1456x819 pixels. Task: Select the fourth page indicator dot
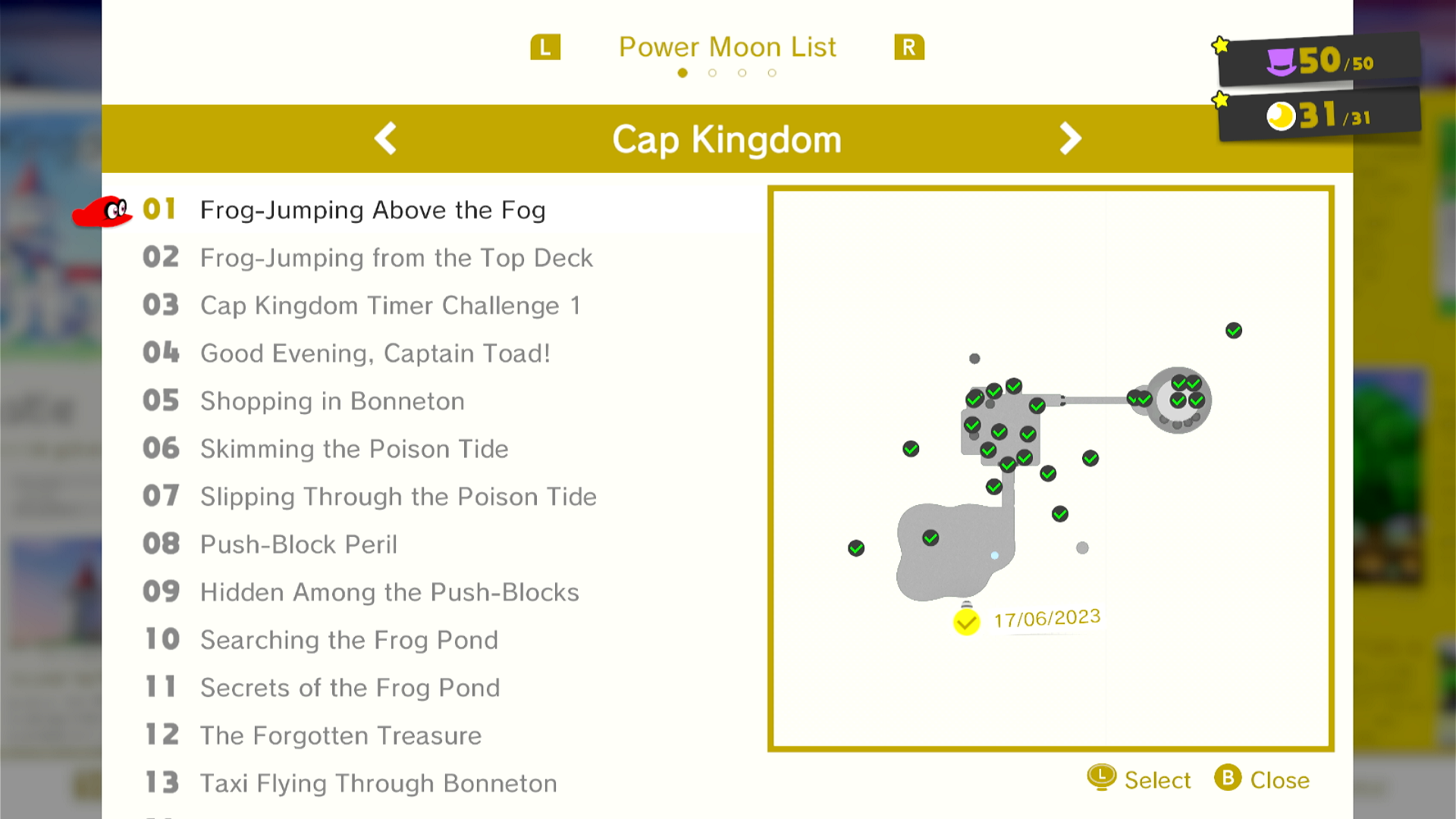(772, 73)
